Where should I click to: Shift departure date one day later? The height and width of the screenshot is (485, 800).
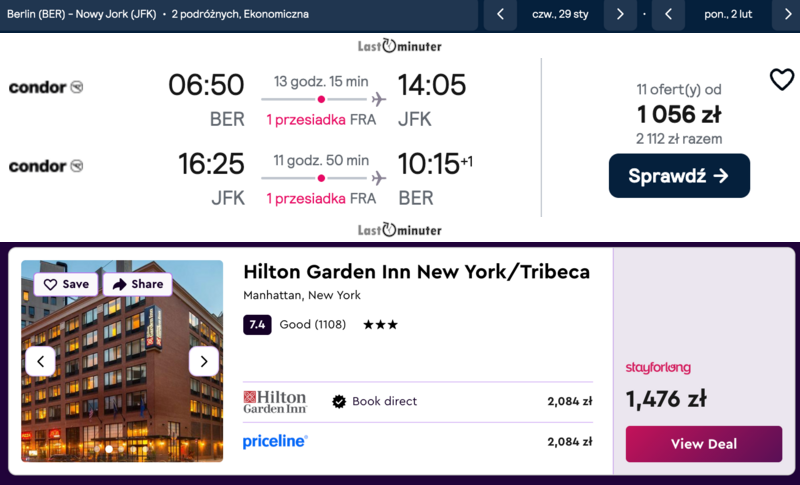point(620,14)
